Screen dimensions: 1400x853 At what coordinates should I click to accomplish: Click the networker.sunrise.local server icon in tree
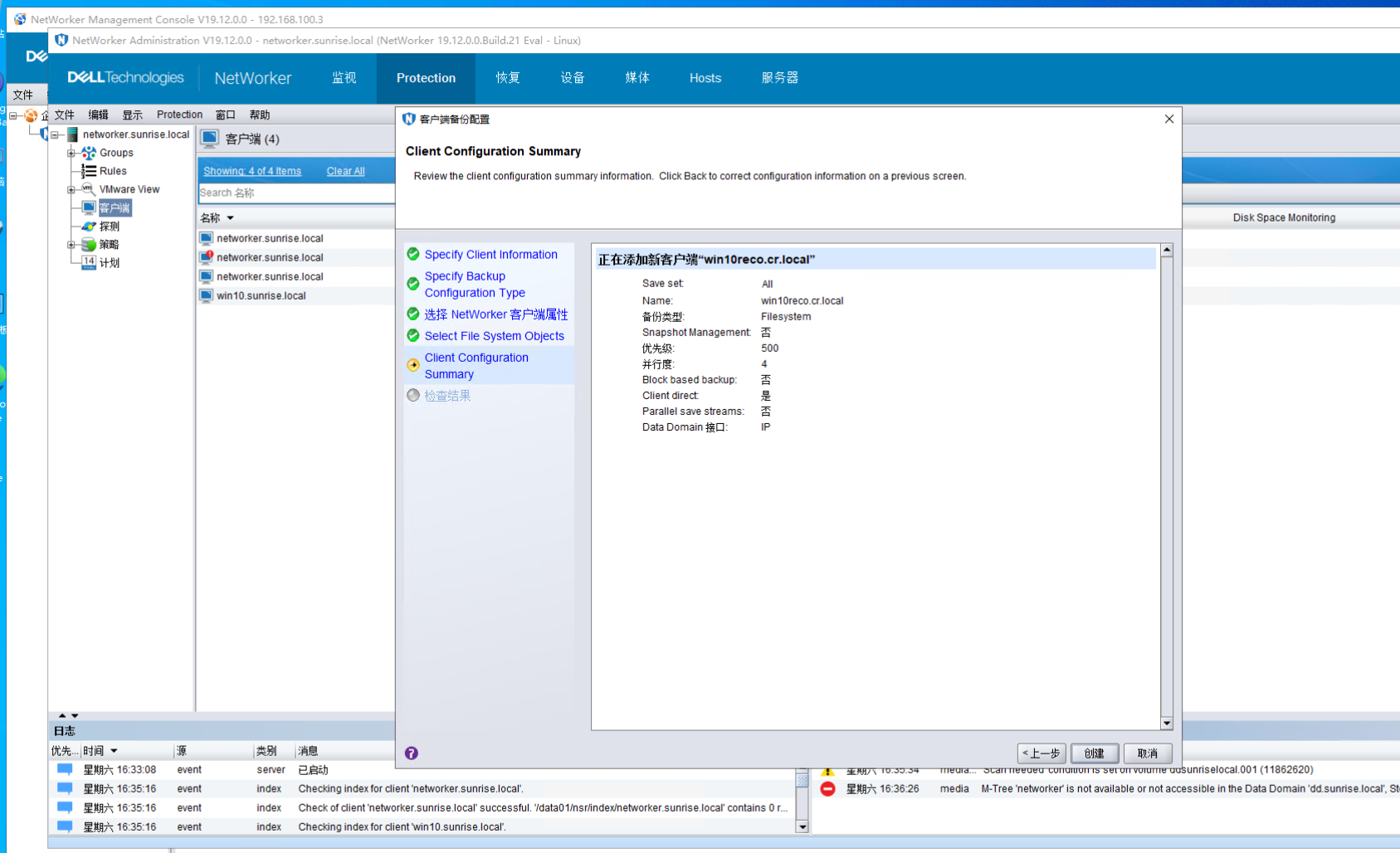coord(72,134)
